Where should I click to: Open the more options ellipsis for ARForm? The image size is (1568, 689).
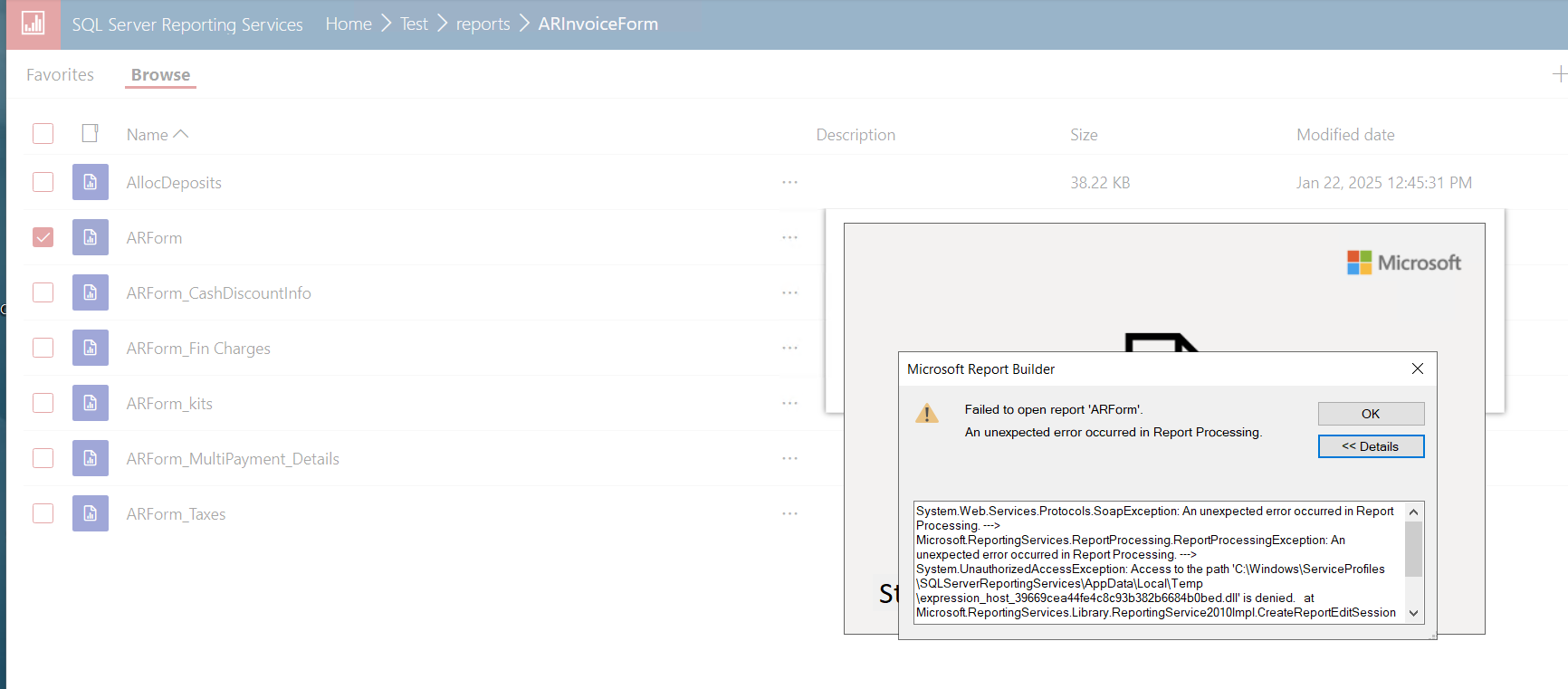coord(790,237)
